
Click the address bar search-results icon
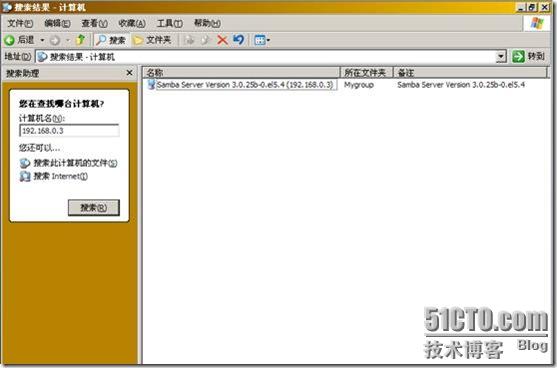pyautogui.click(x=42, y=56)
